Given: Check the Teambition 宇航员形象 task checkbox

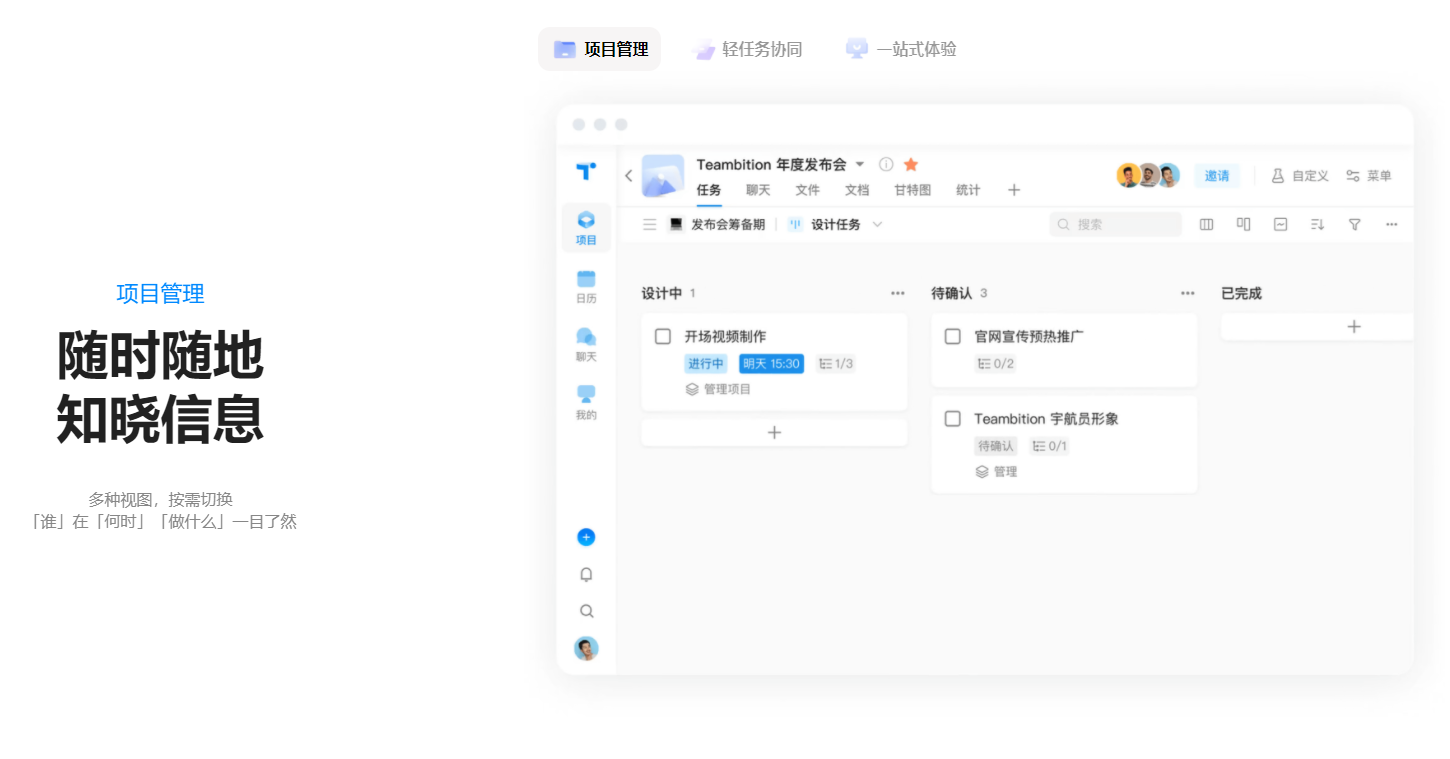Looking at the screenshot, I should tap(952, 419).
